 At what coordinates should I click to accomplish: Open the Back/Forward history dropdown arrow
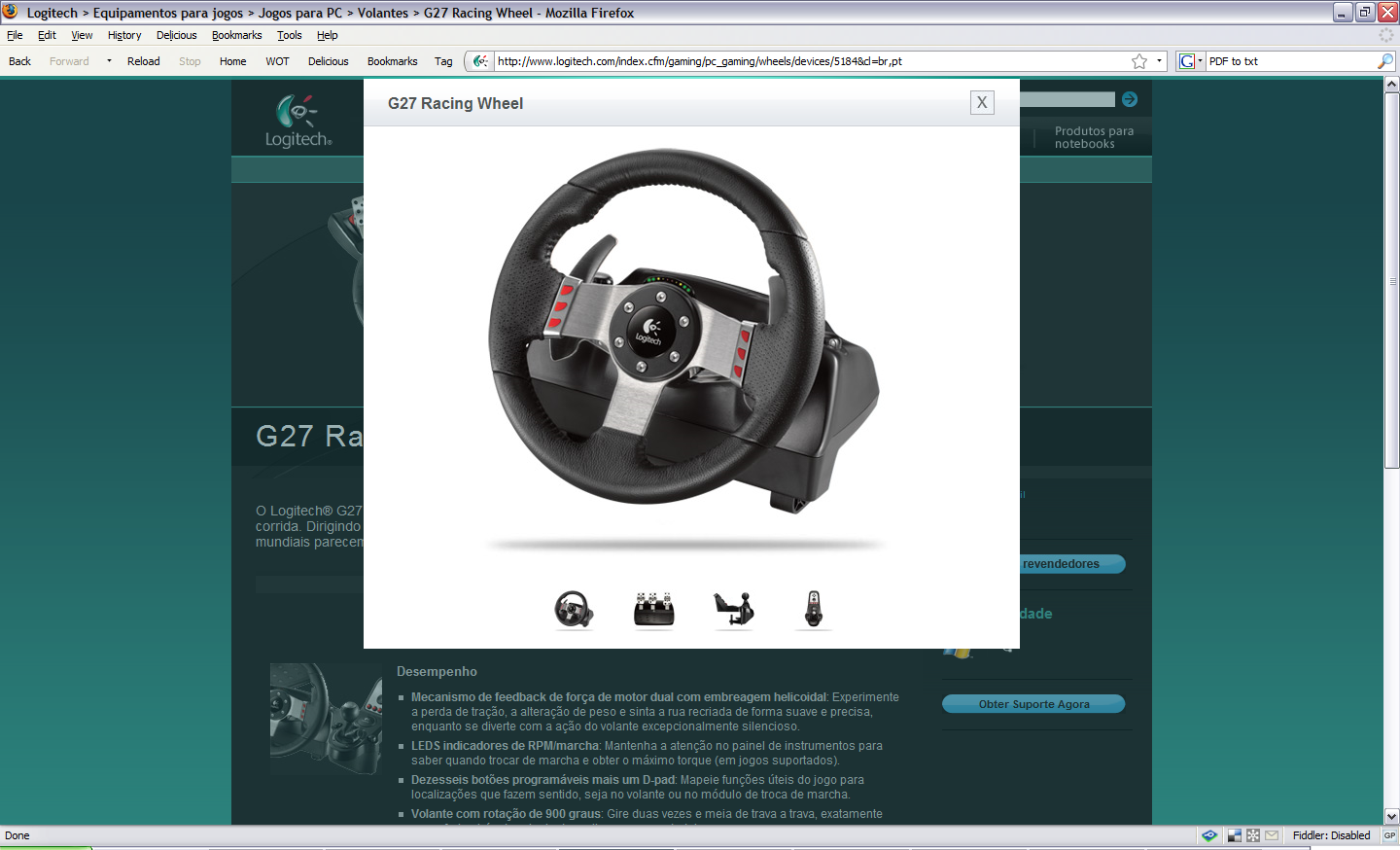(x=109, y=61)
